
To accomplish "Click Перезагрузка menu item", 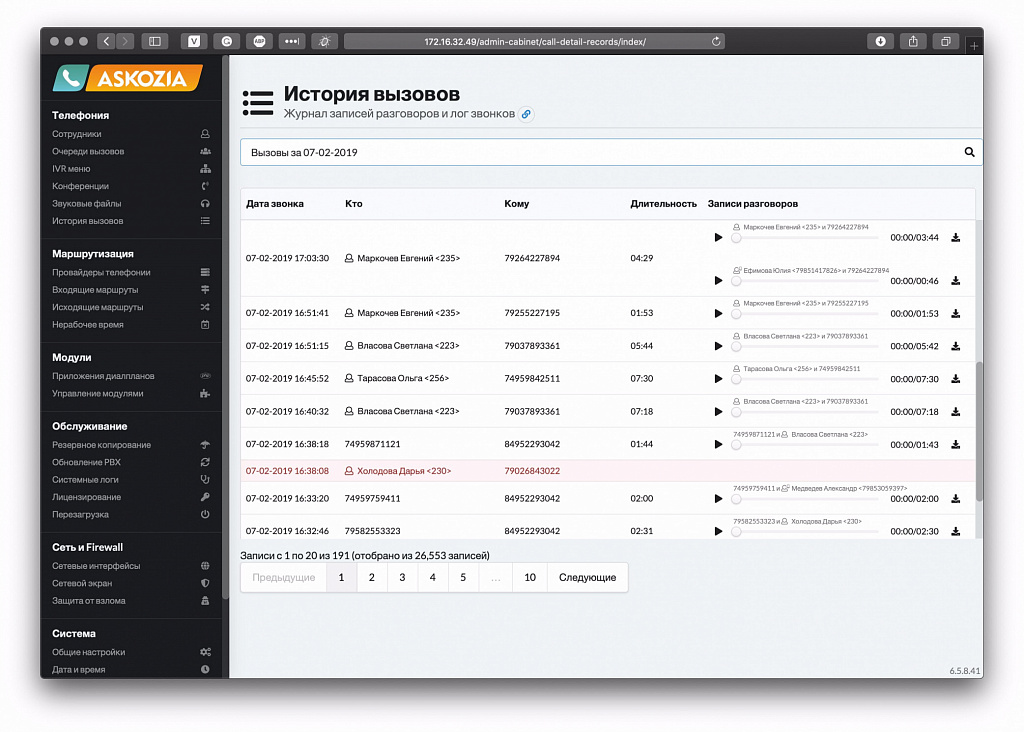I will tap(80, 515).
